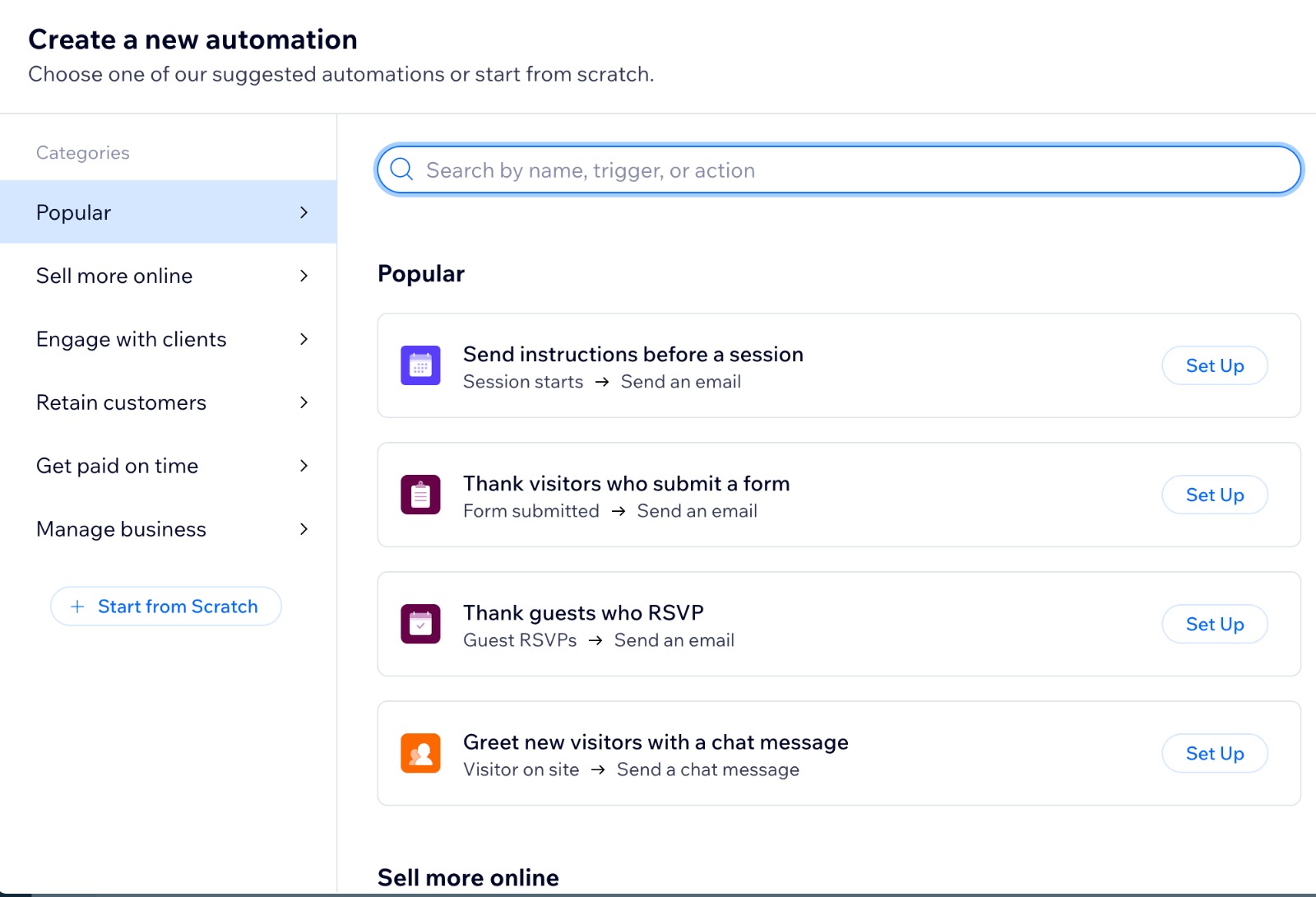Select the Manage business category
The height and width of the screenshot is (897, 1316).
click(x=122, y=529)
